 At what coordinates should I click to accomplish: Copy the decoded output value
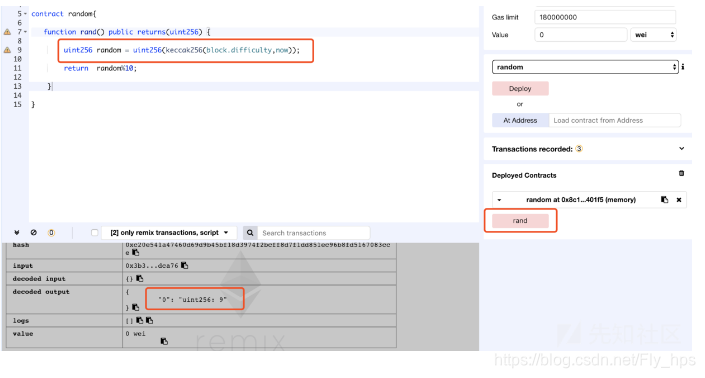[x=135, y=307]
